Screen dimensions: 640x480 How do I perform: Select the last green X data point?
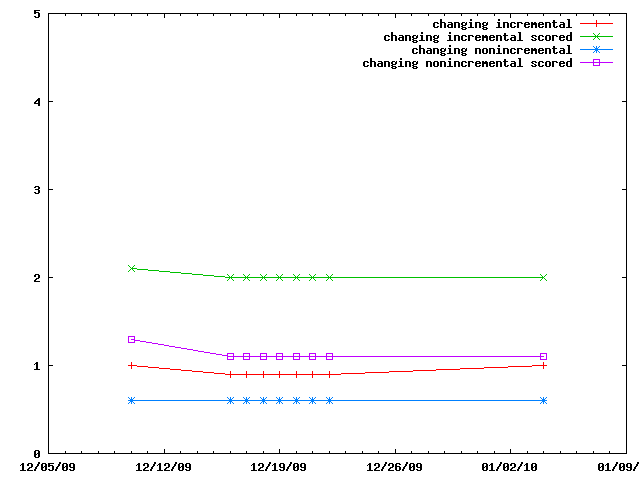pyautogui.click(x=543, y=277)
